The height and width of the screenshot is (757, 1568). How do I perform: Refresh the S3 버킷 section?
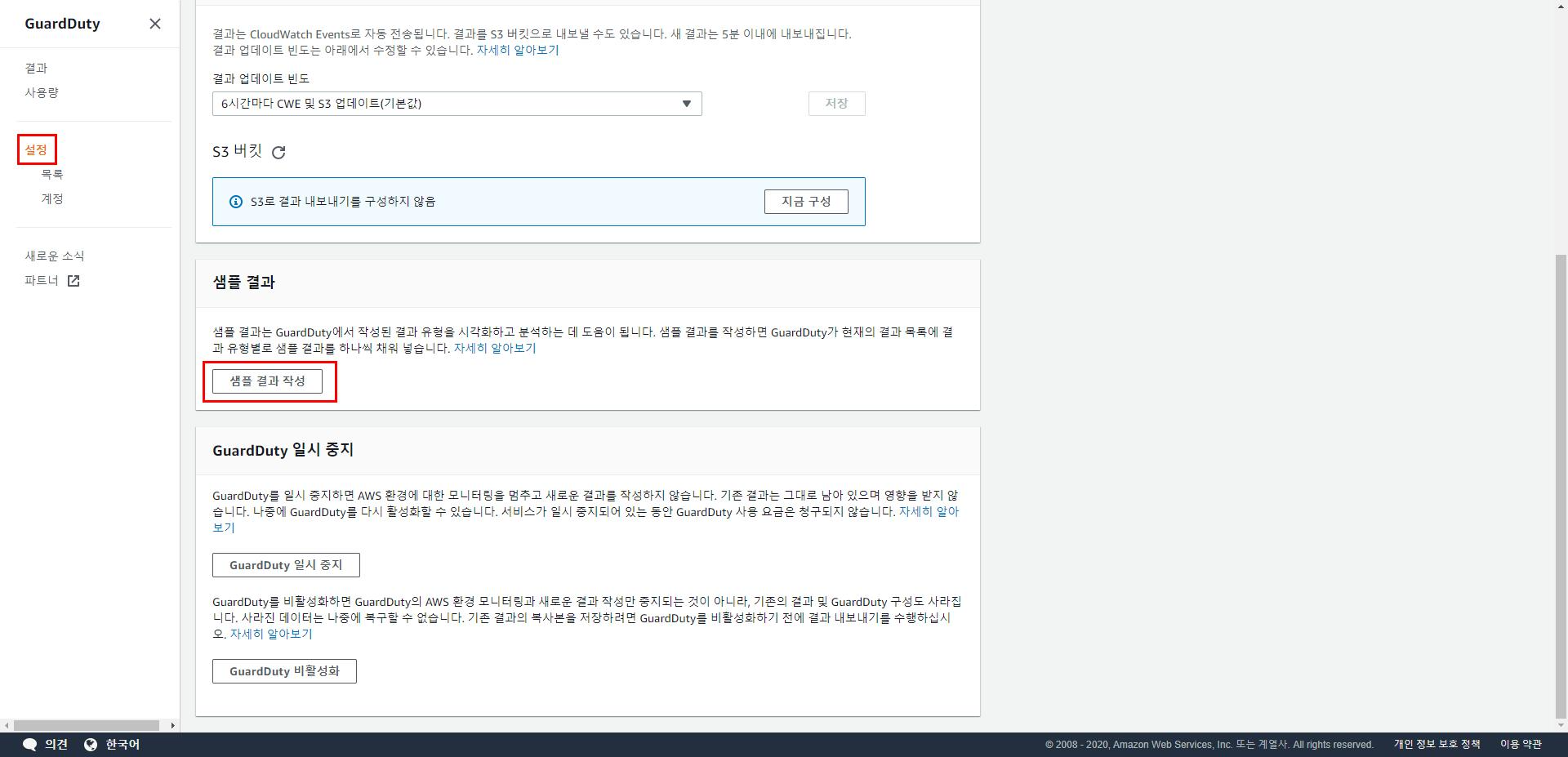pyautogui.click(x=278, y=153)
